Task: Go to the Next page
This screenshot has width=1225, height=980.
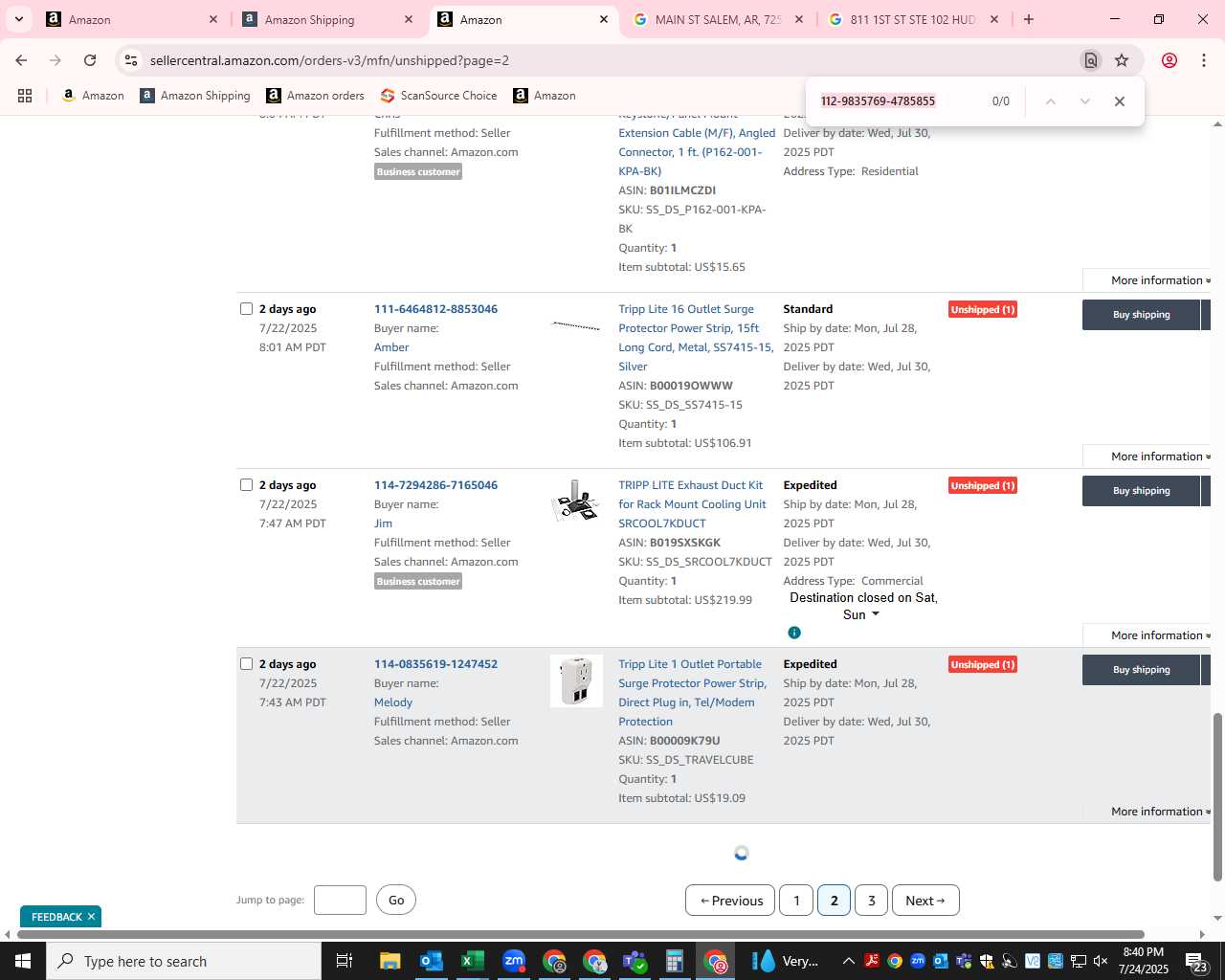Action: [925, 901]
